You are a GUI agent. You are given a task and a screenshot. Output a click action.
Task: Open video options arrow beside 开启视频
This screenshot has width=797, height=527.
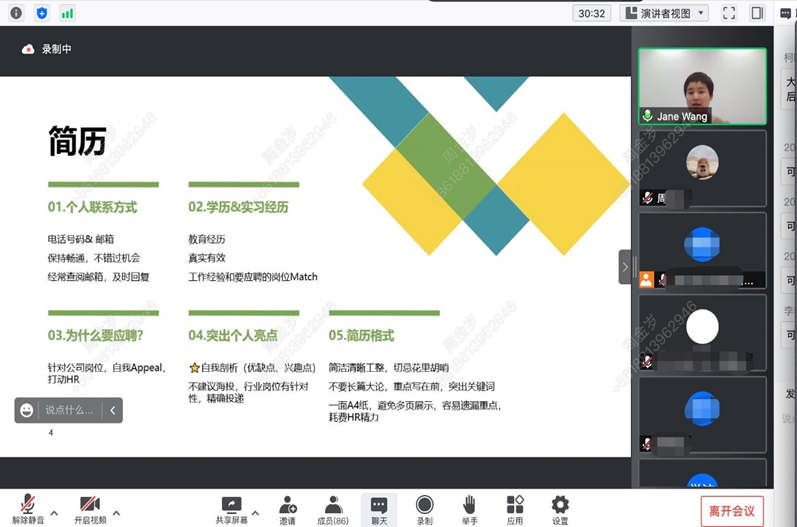pos(116,513)
